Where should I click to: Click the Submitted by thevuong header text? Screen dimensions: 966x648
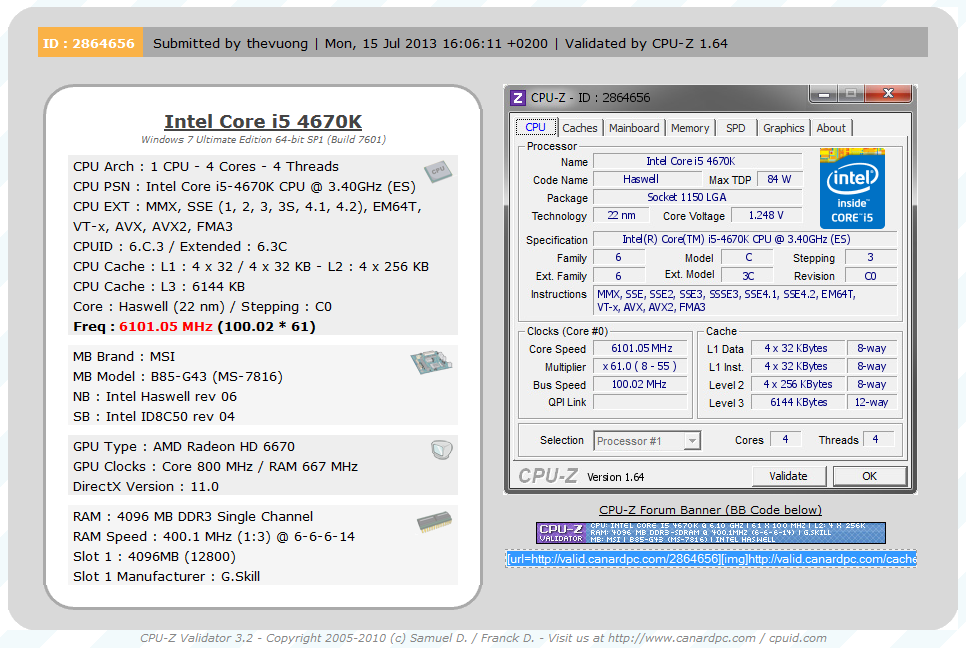pyautogui.click(x=230, y=43)
